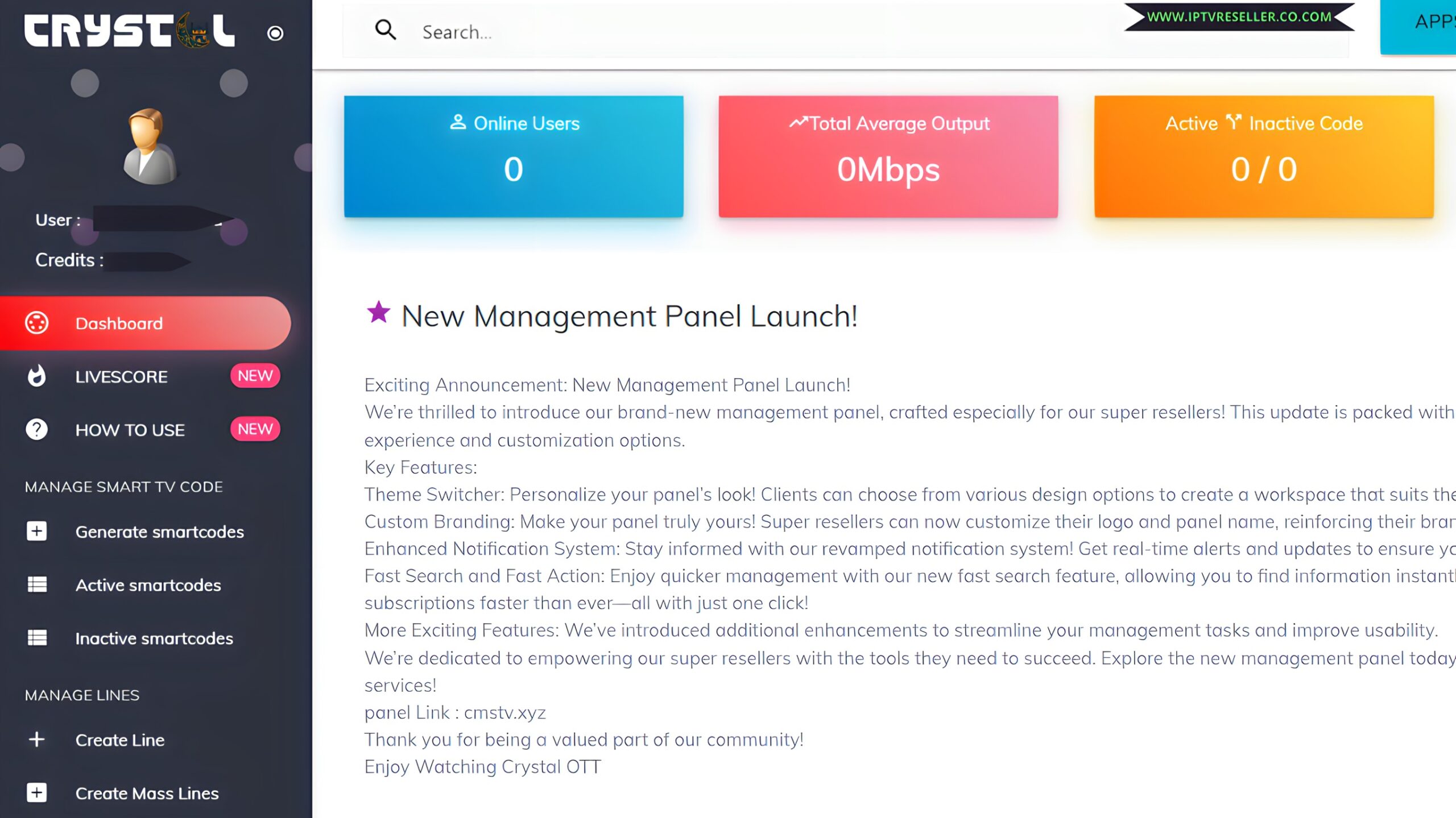1456x818 pixels.
Task: Open the Online Users card
Action: 513,156
